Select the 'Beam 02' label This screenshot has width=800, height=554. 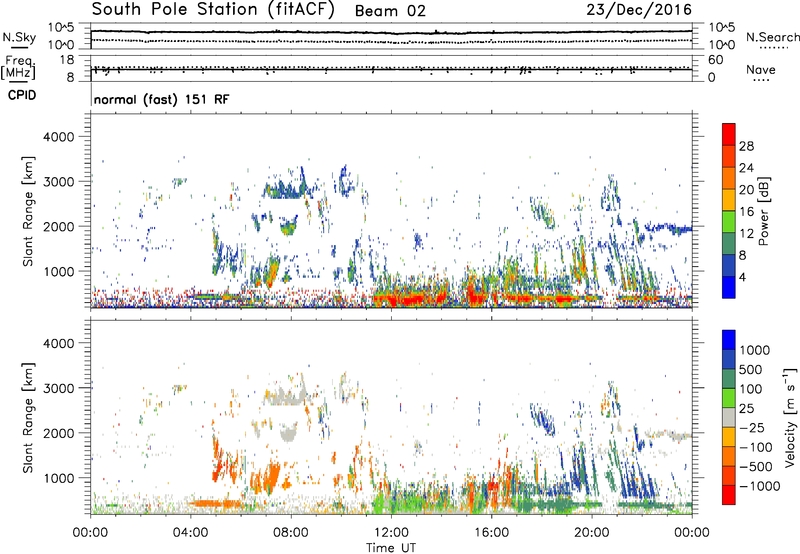[390, 11]
